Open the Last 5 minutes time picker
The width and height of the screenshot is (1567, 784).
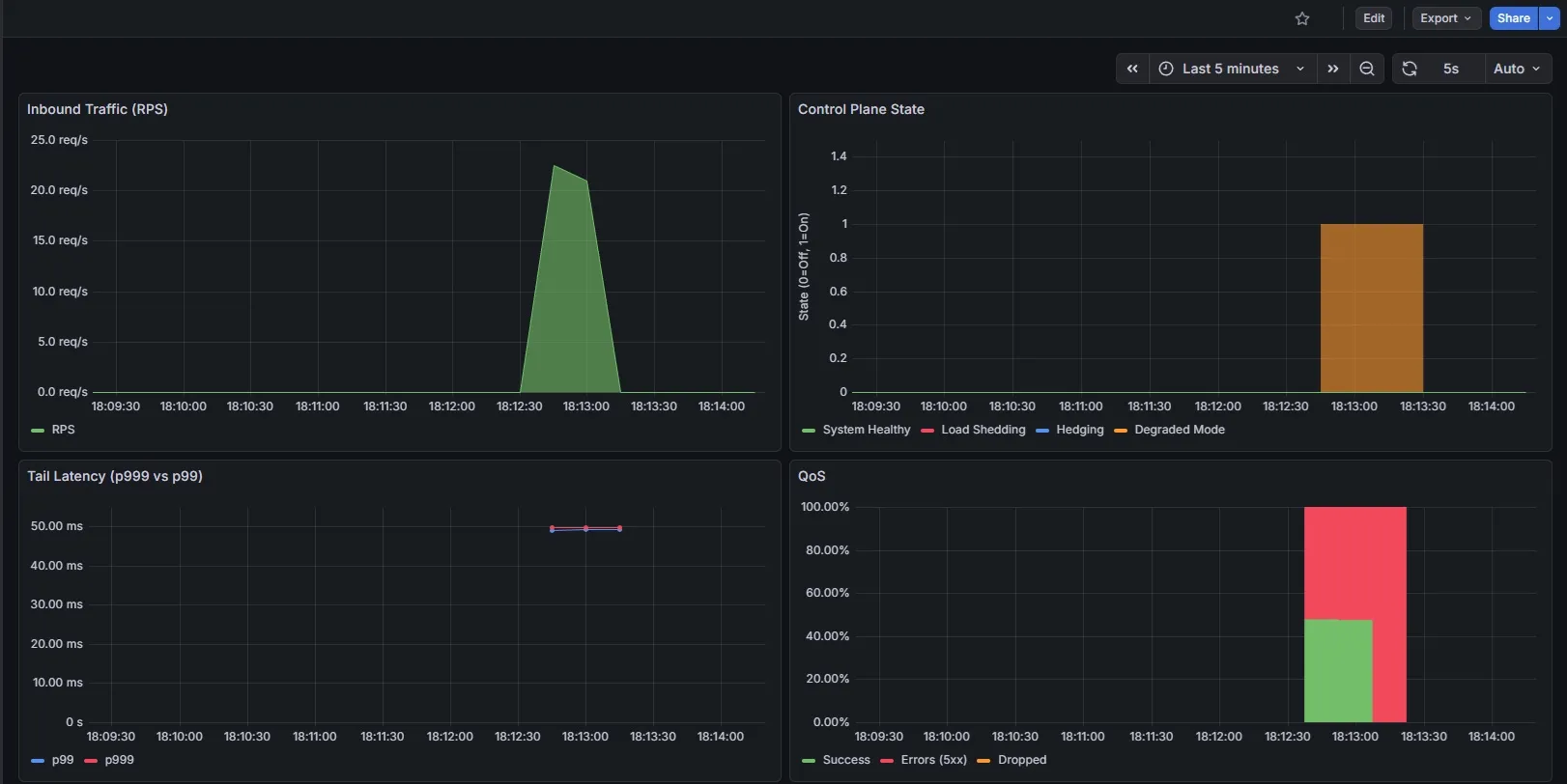tap(1232, 69)
